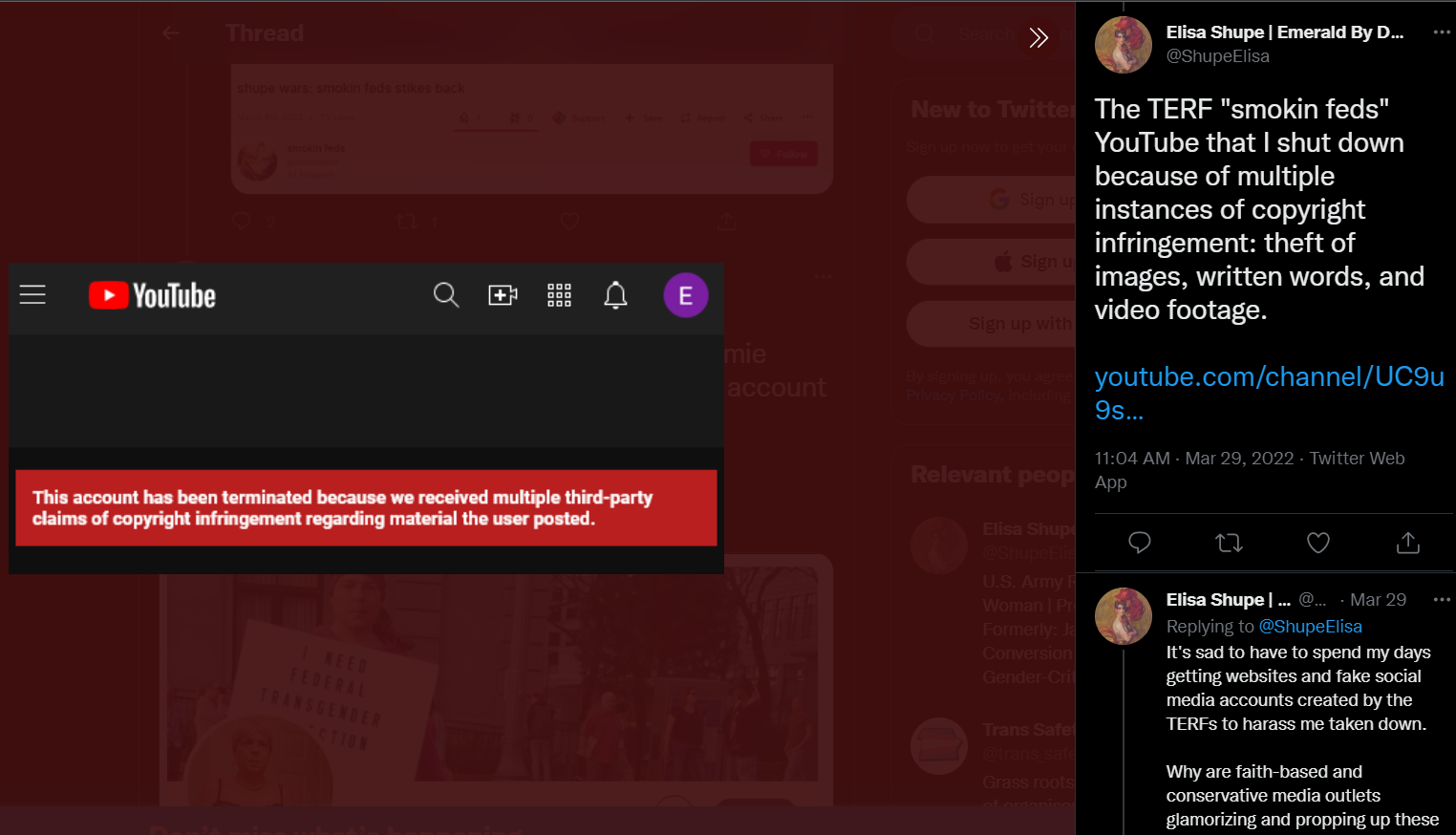Open YouTube search magnifier icon
The width and height of the screenshot is (1456, 835).
coord(446,295)
